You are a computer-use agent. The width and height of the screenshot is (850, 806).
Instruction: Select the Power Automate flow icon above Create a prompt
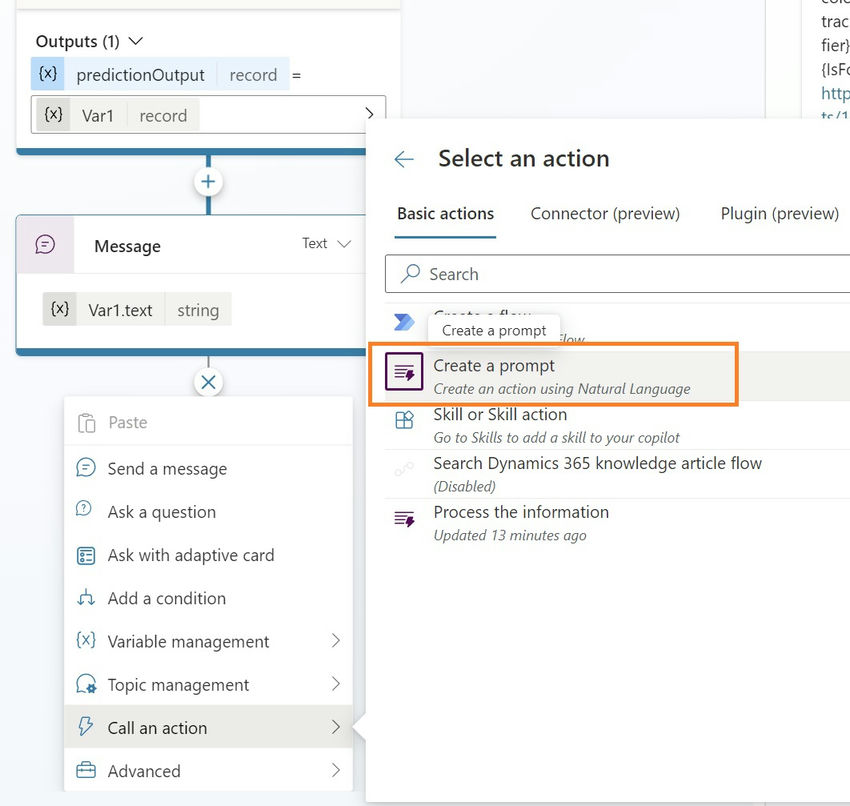pyautogui.click(x=403, y=321)
